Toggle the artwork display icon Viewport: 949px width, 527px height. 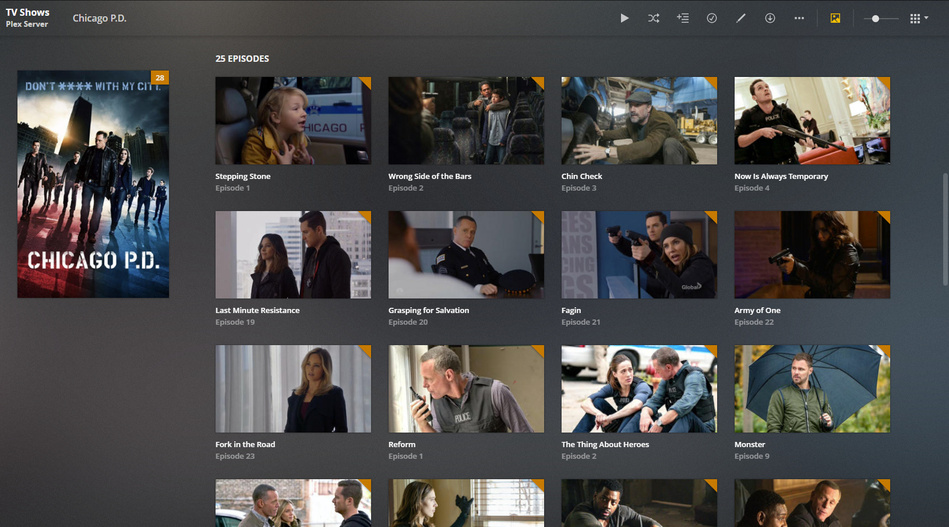[x=835, y=18]
